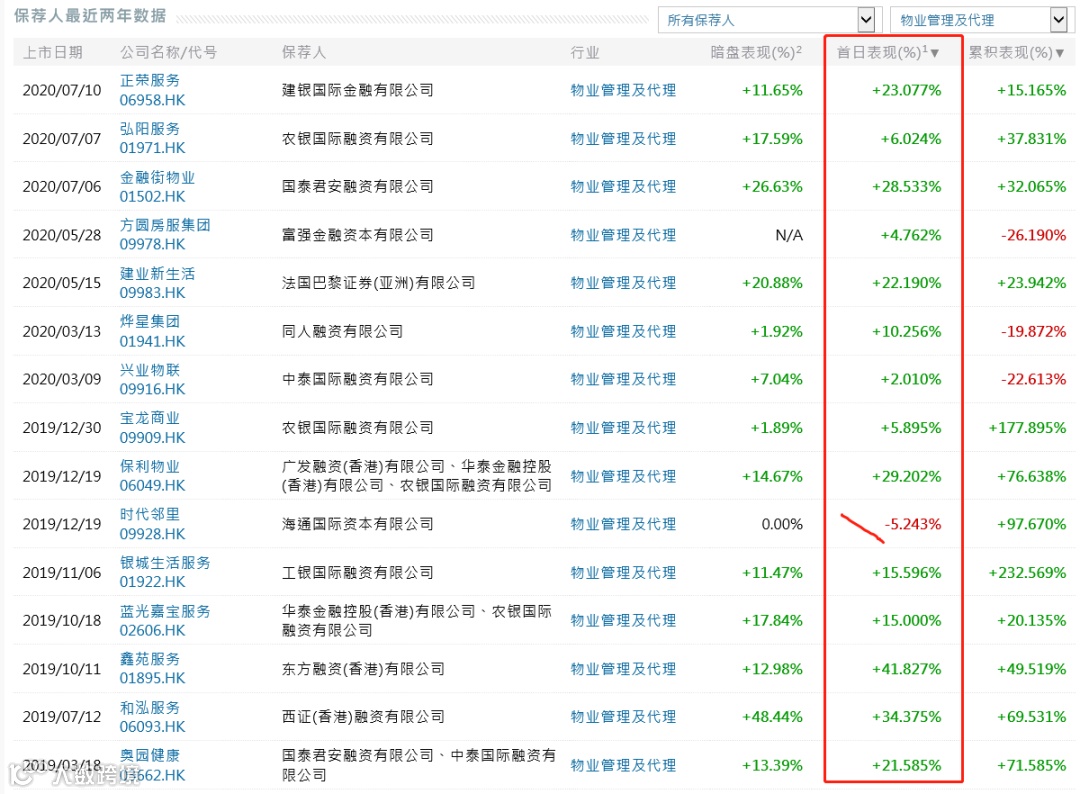Click cumulative value -26.190%

[x=1032, y=235]
